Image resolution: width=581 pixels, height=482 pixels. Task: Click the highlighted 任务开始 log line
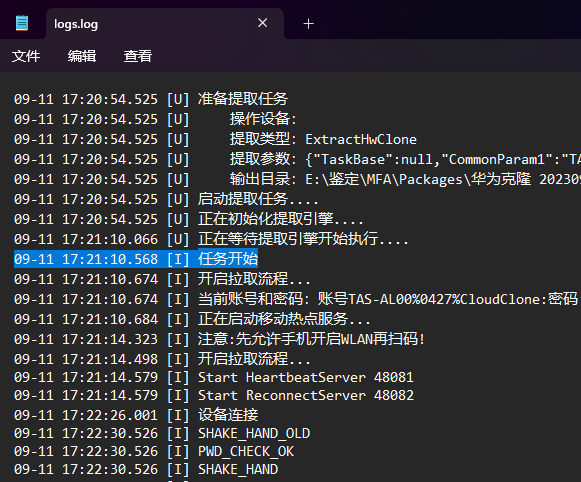(136, 259)
